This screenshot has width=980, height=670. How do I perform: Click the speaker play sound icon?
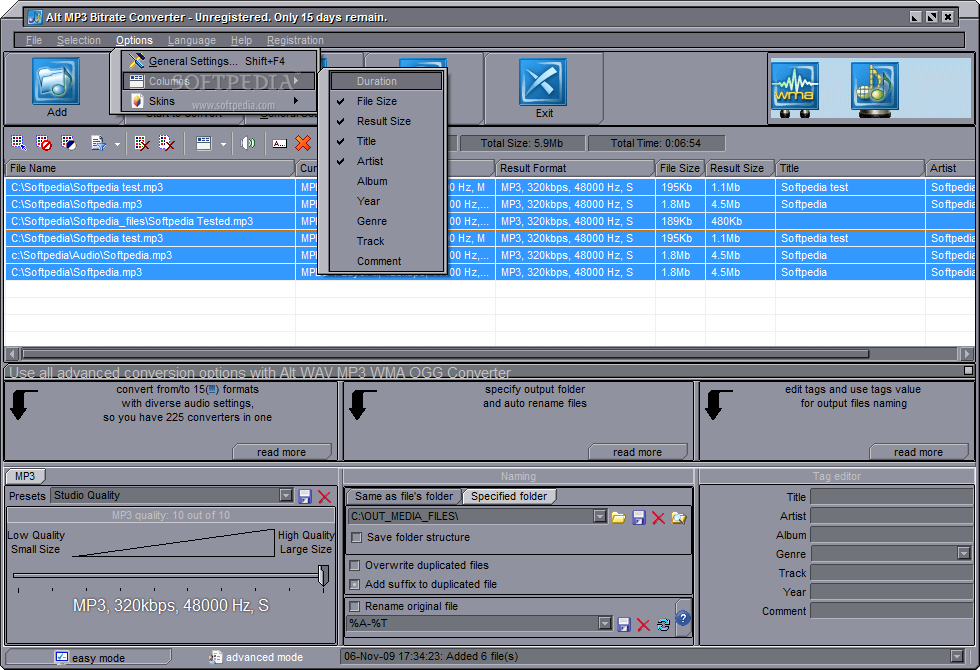[x=248, y=143]
